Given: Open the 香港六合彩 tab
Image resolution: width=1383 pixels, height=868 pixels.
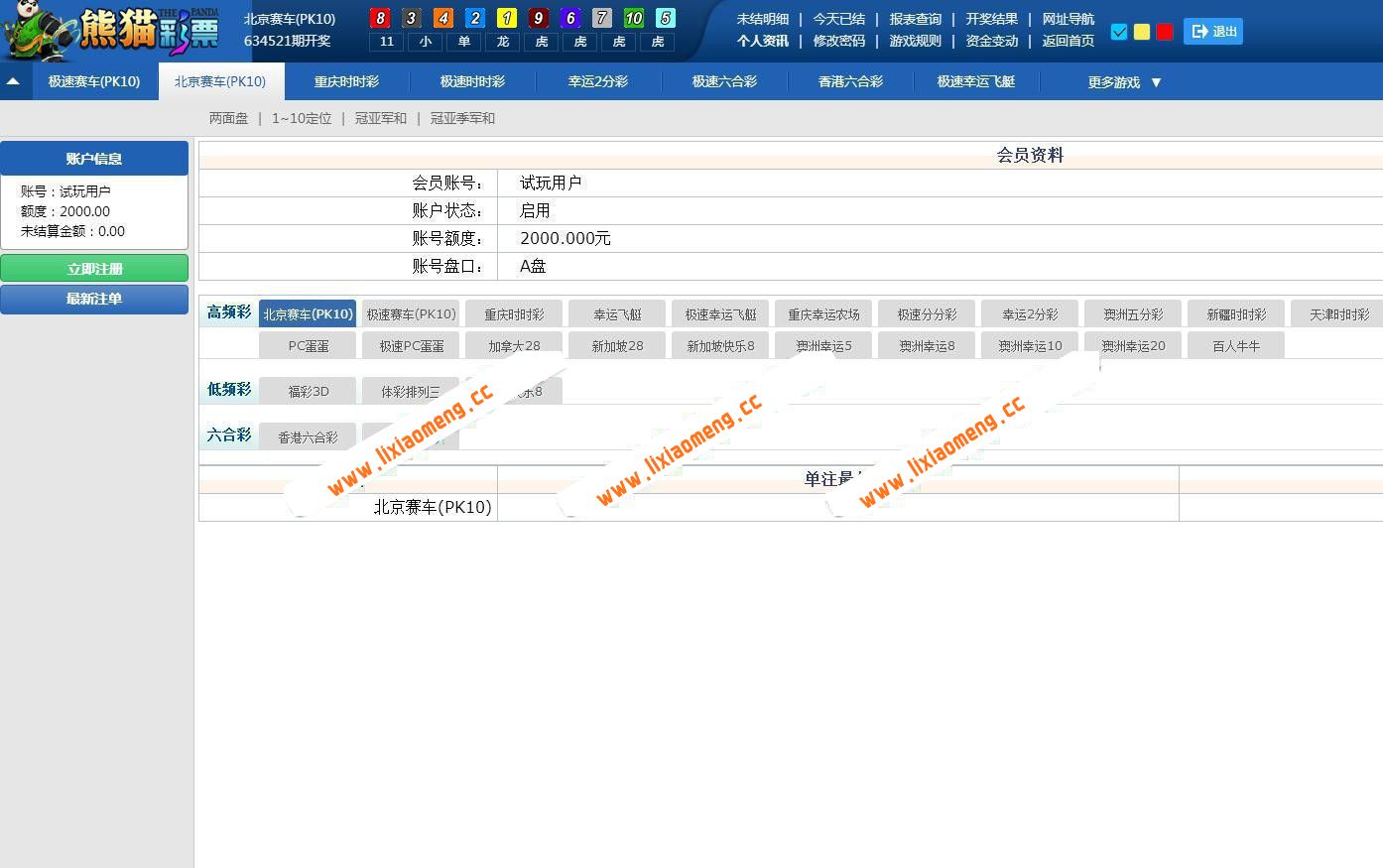Looking at the screenshot, I should tap(850, 82).
